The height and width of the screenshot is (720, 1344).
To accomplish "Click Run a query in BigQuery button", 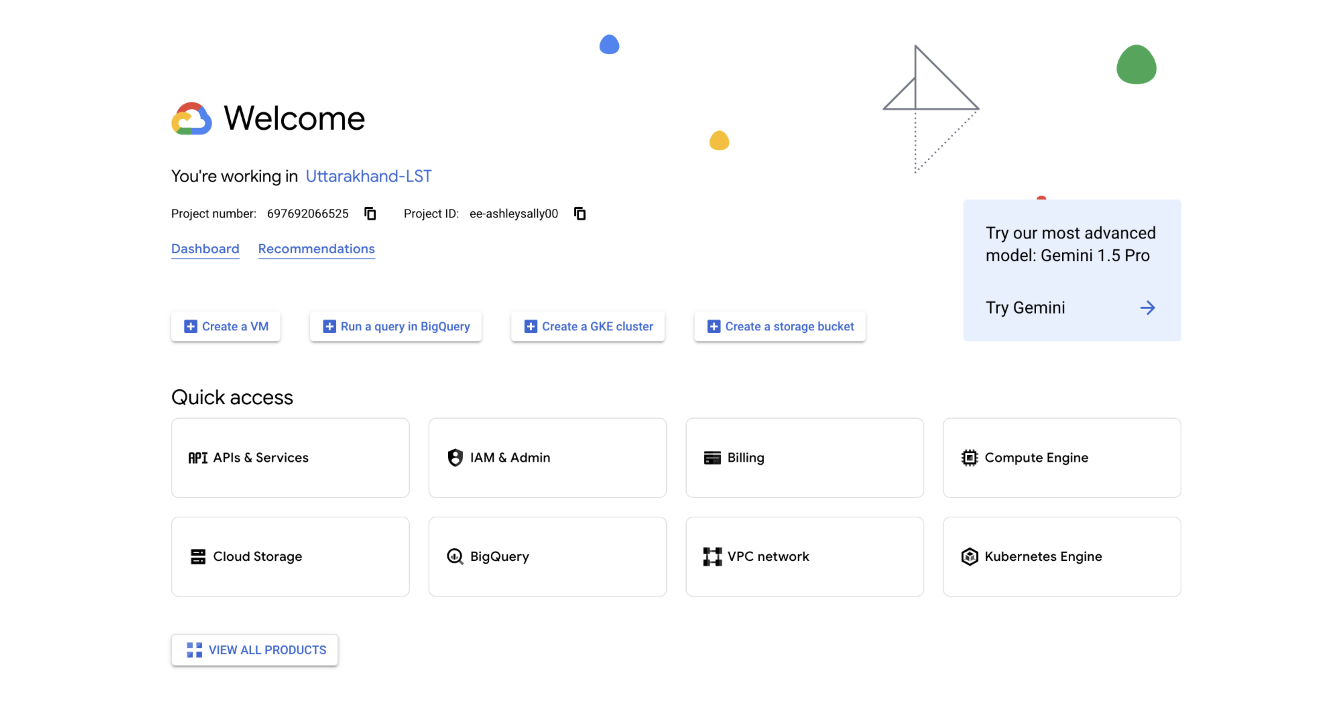I will coord(396,327).
